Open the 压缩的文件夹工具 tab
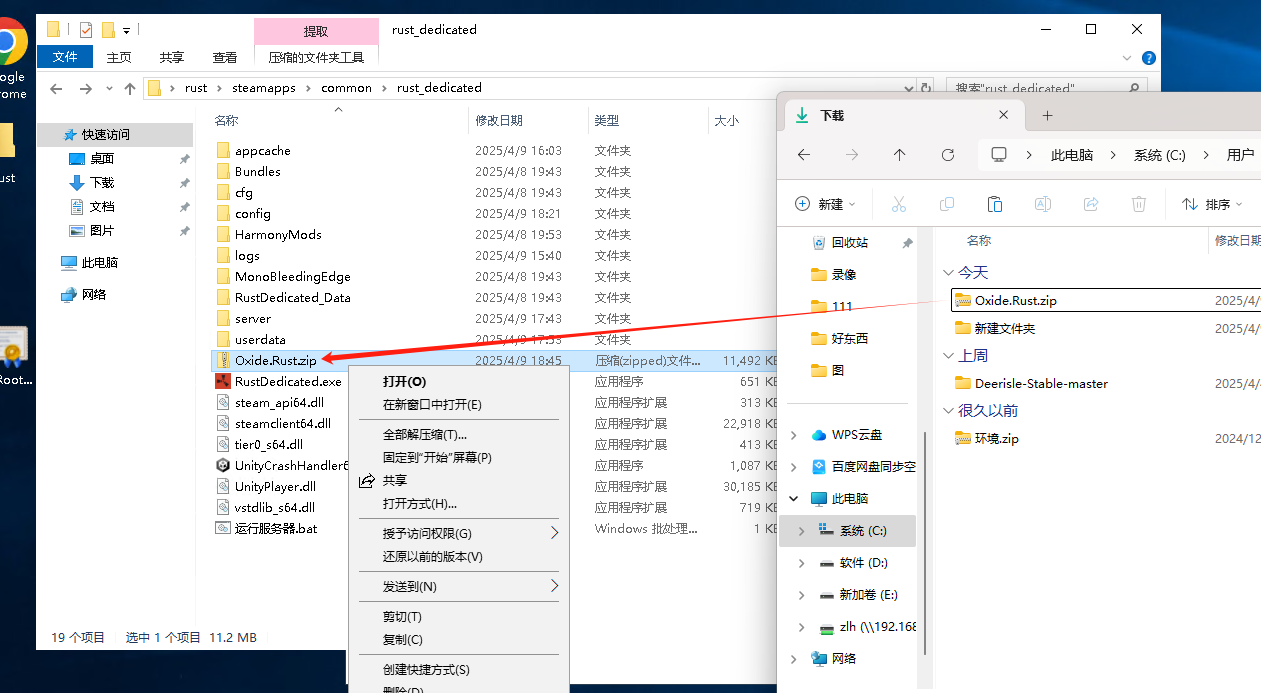This screenshot has height=693, width=1261. pos(316,58)
